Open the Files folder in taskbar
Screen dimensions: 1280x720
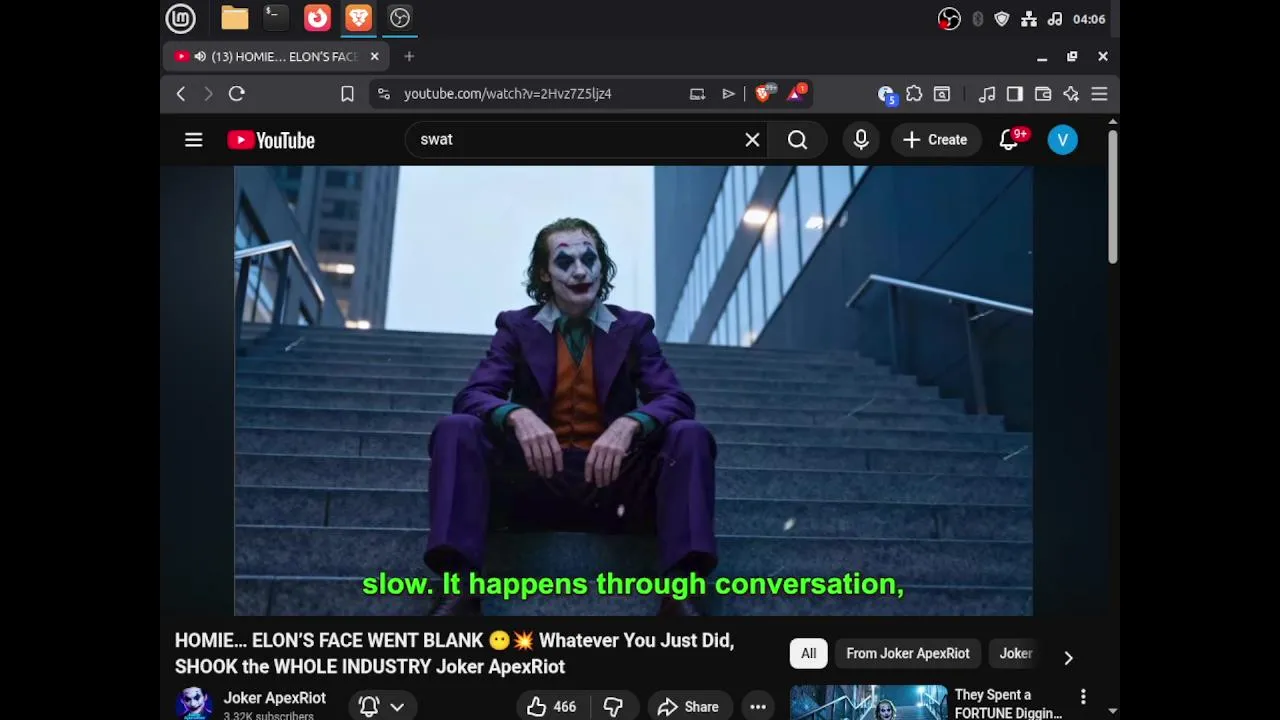pos(235,18)
